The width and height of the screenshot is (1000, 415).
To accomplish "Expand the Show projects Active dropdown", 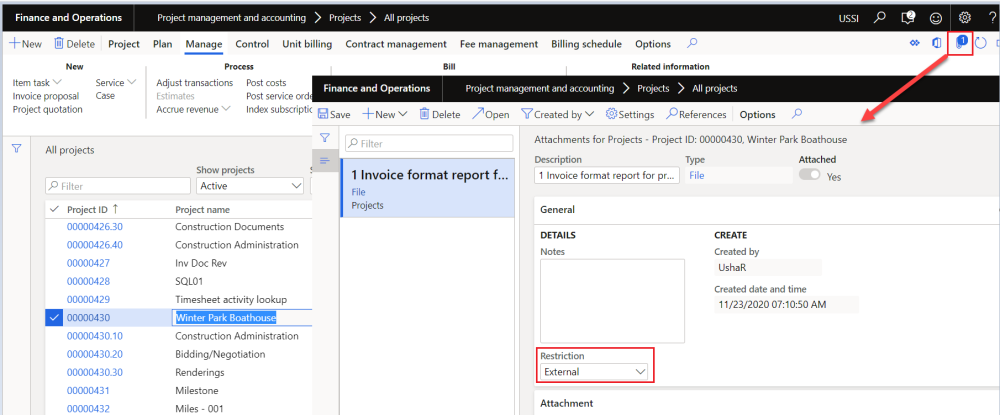I will coord(250,186).
